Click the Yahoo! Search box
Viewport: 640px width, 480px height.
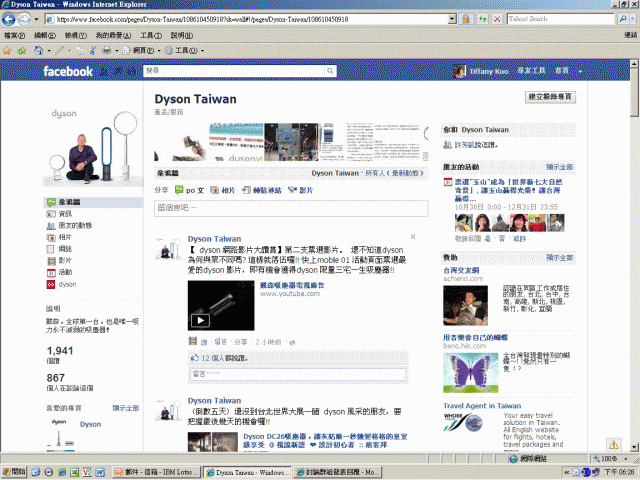560,19
